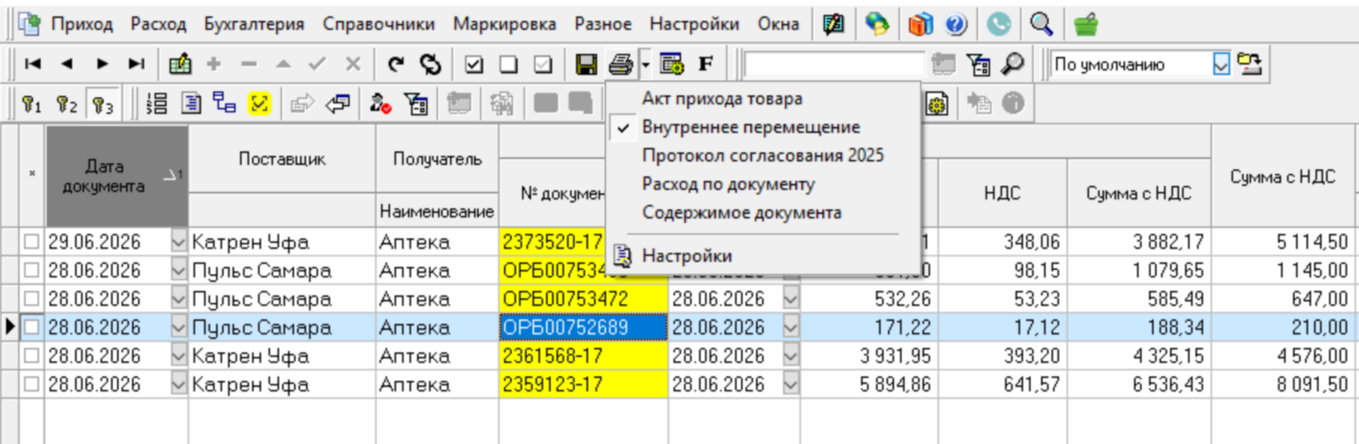Viewport: 1359px width, 444px height.
Task: Click the Поставщик column header
Action: click(x=282, y=158)
